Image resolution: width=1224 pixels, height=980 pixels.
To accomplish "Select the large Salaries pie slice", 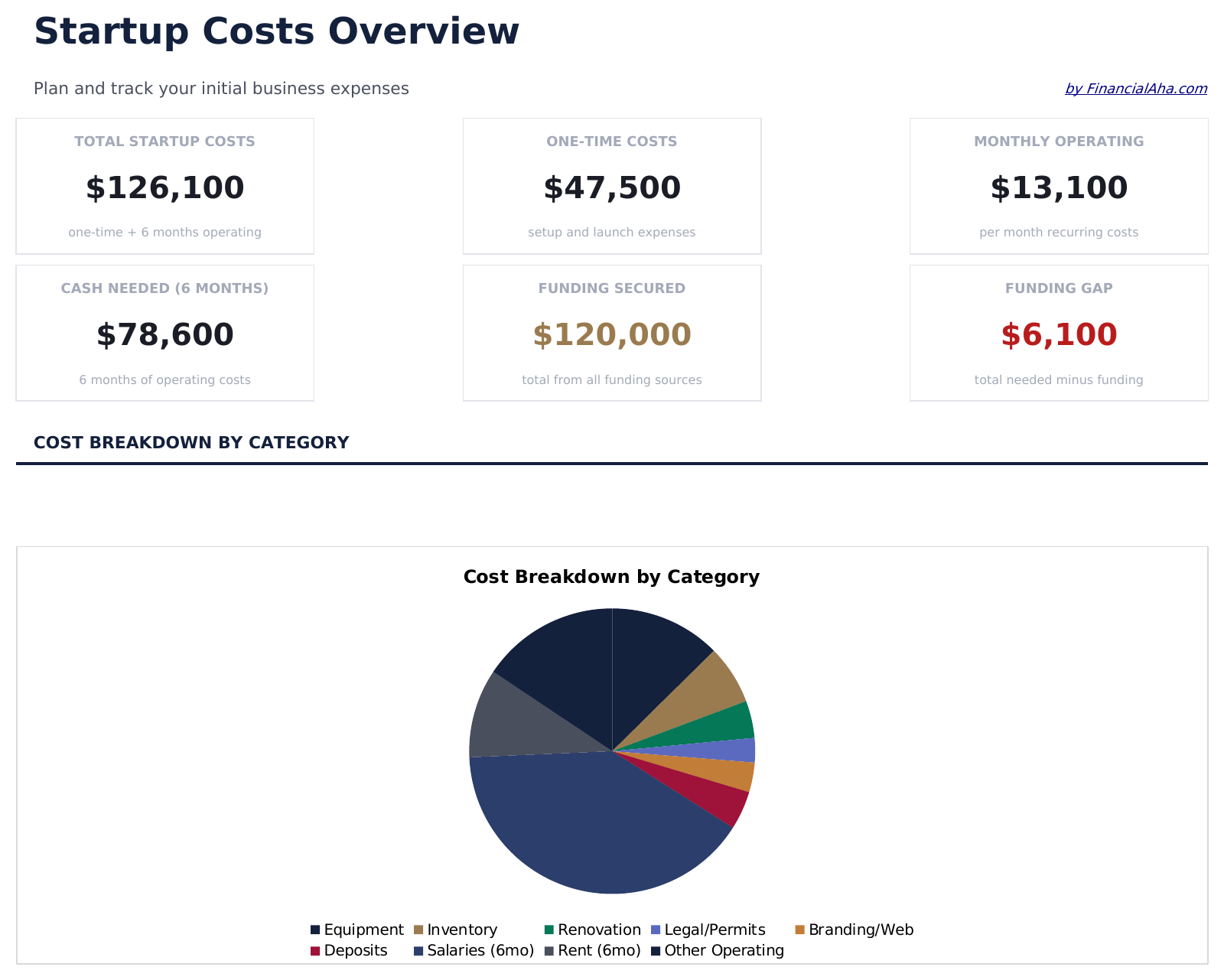I will (589, 826).
